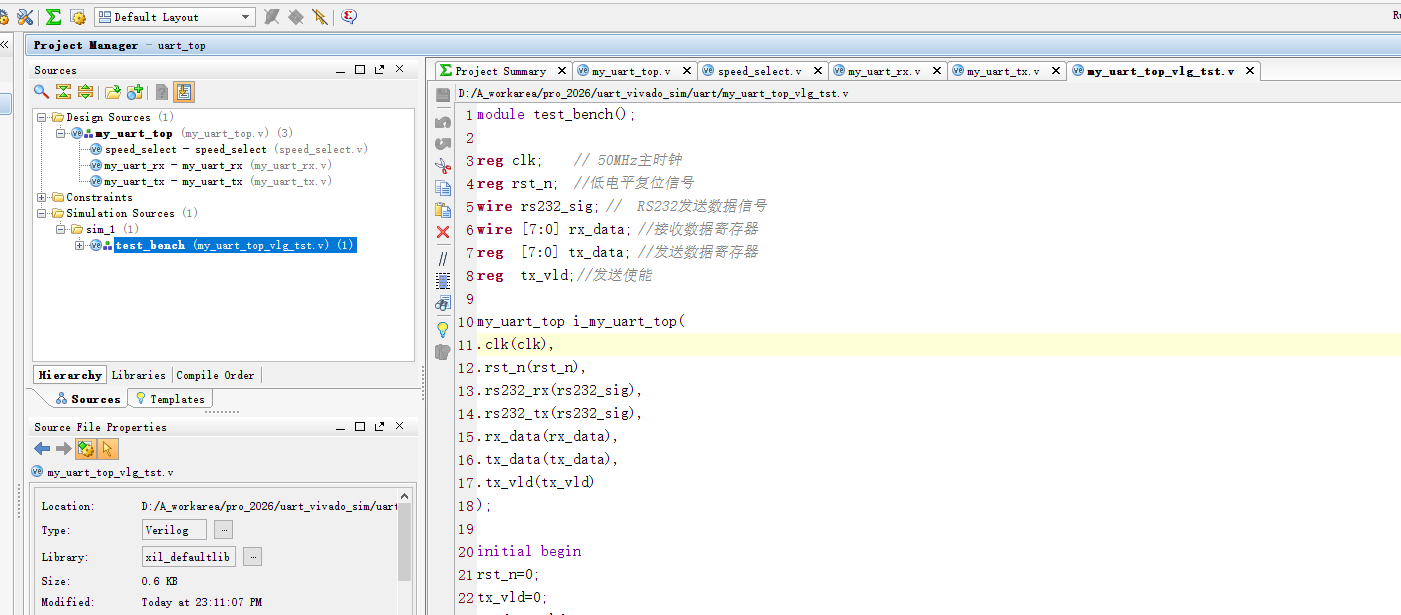Close the my_uart_top_vlg_tst.v tab

coord(1248,71)
